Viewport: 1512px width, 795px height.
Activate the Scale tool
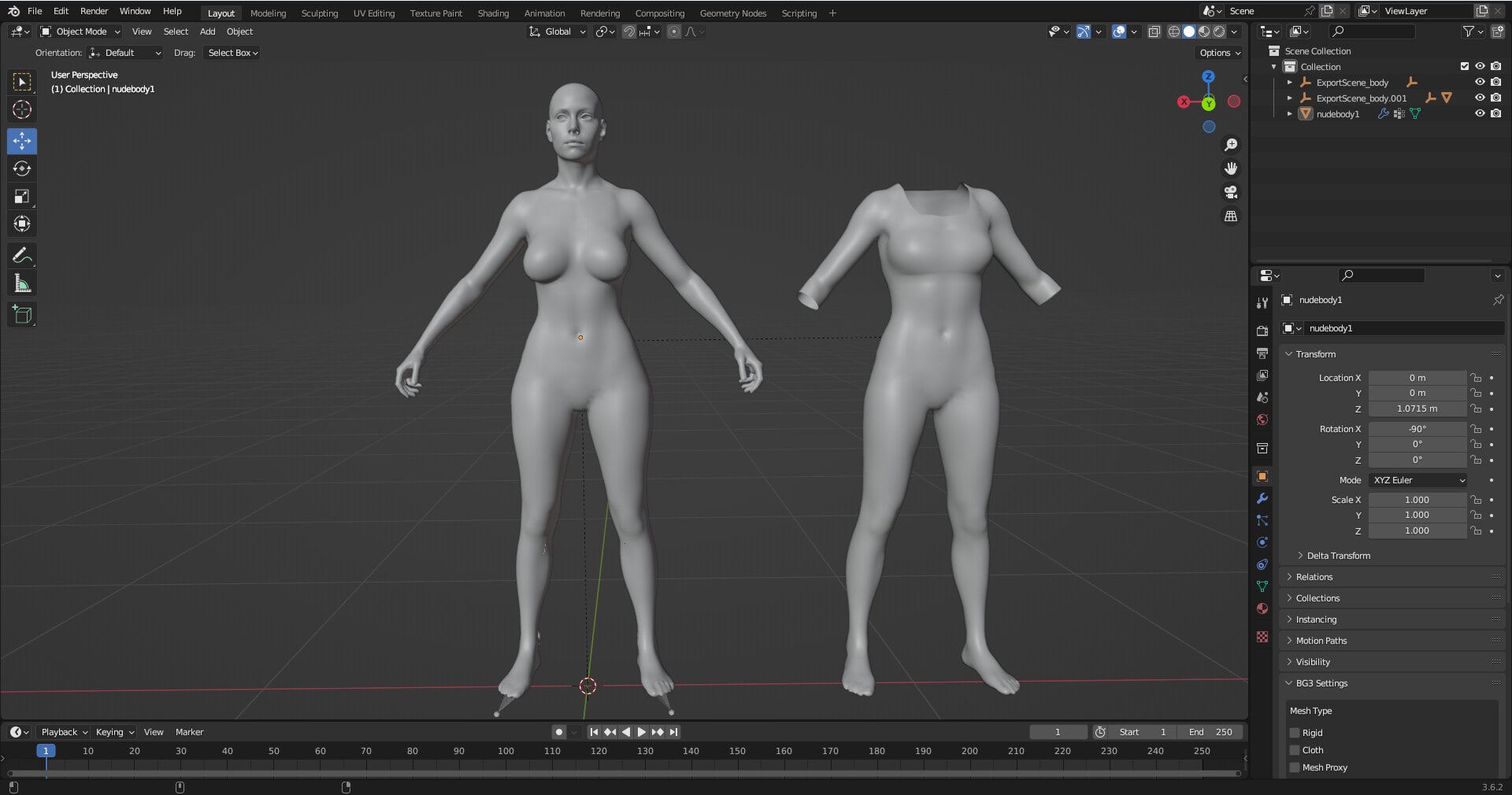click(x=22, y=196)
